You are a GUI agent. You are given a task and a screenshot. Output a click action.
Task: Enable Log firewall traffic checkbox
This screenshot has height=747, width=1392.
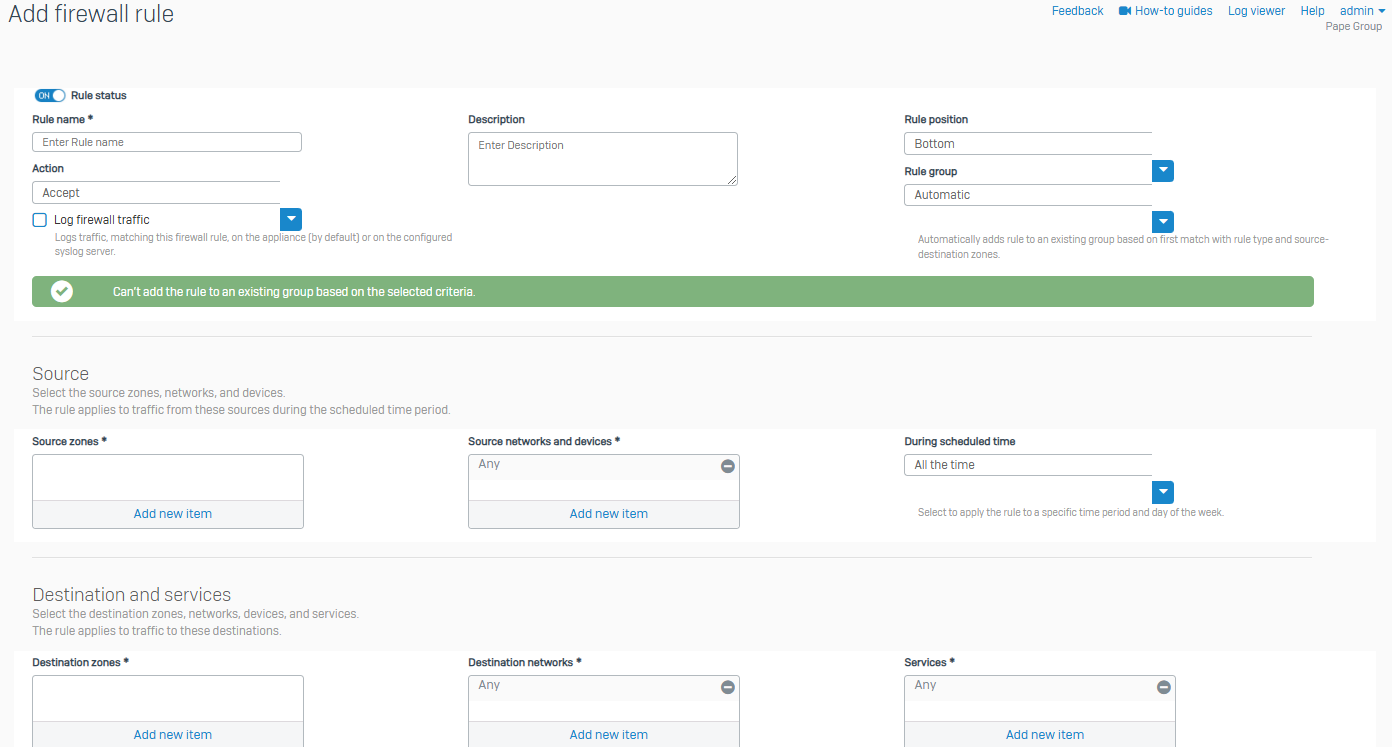[40, 220]
